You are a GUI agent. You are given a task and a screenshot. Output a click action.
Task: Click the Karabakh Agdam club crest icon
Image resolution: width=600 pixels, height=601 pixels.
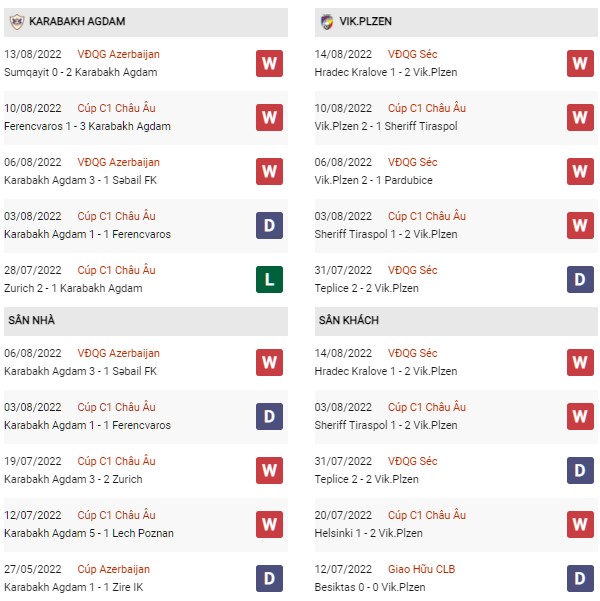tap(17, 22)
